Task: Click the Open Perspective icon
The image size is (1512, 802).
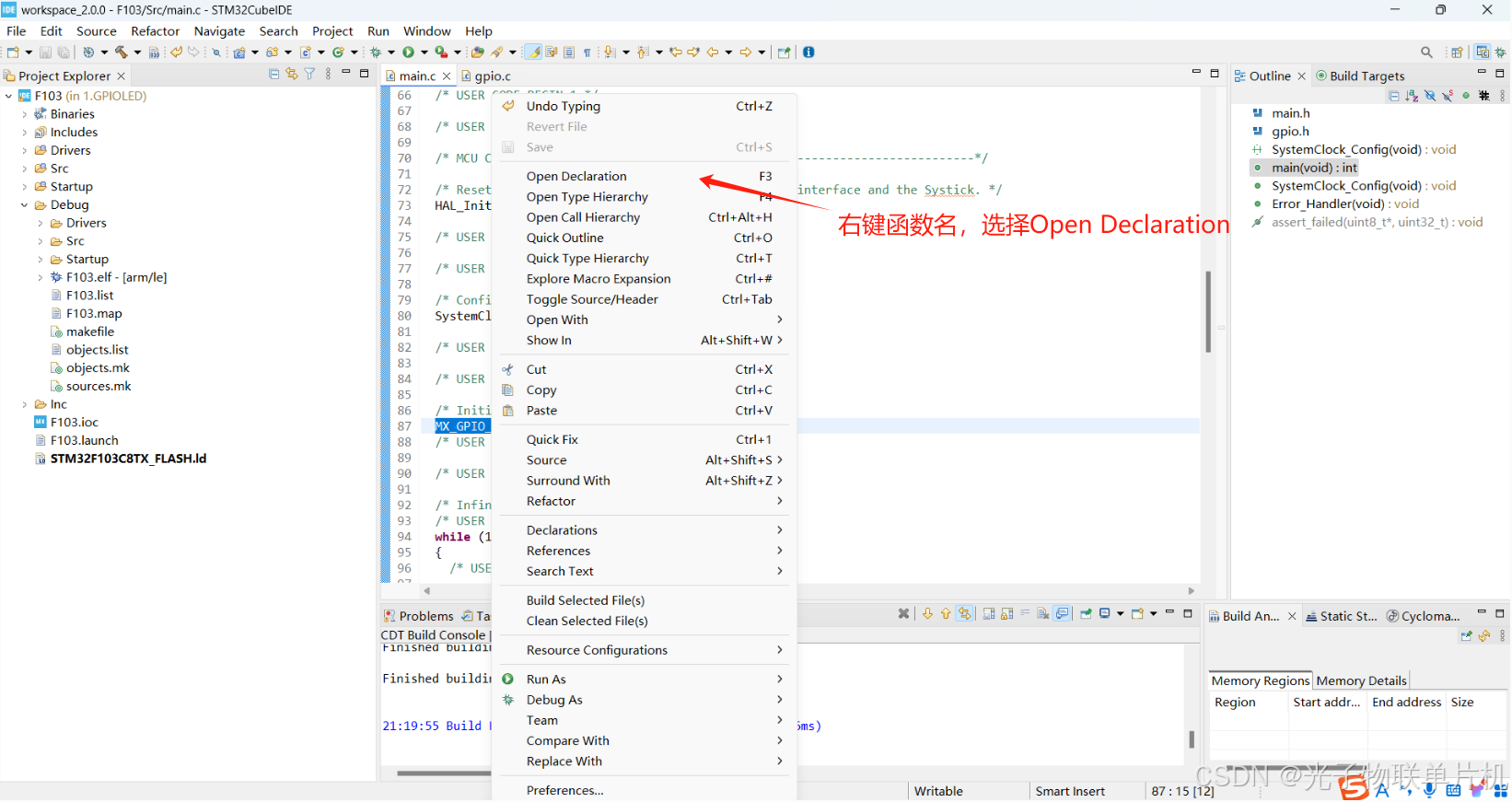Action: [x=1457, y=52]
